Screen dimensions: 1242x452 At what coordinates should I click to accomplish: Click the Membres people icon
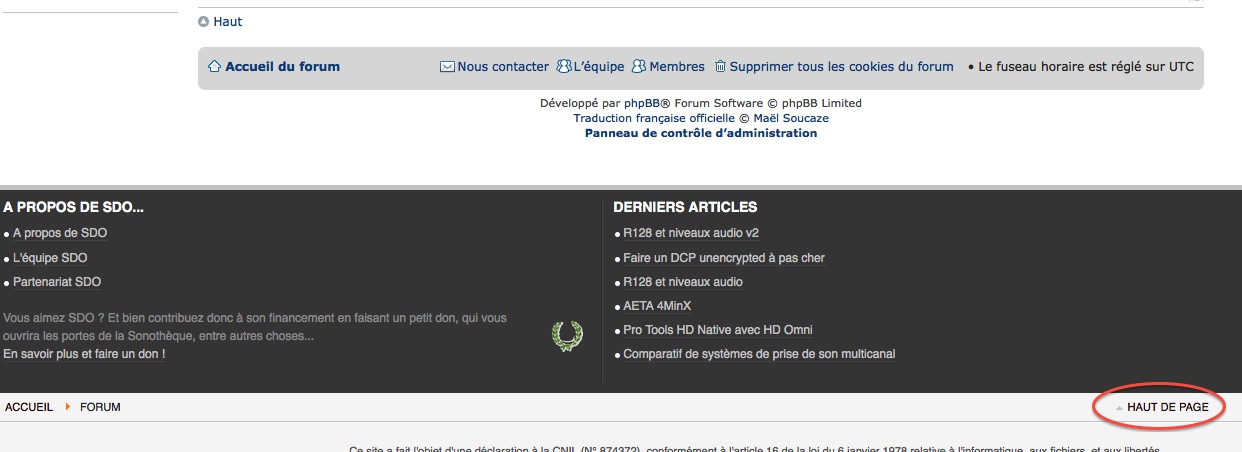pyautogui.click(x=638, y=67)
